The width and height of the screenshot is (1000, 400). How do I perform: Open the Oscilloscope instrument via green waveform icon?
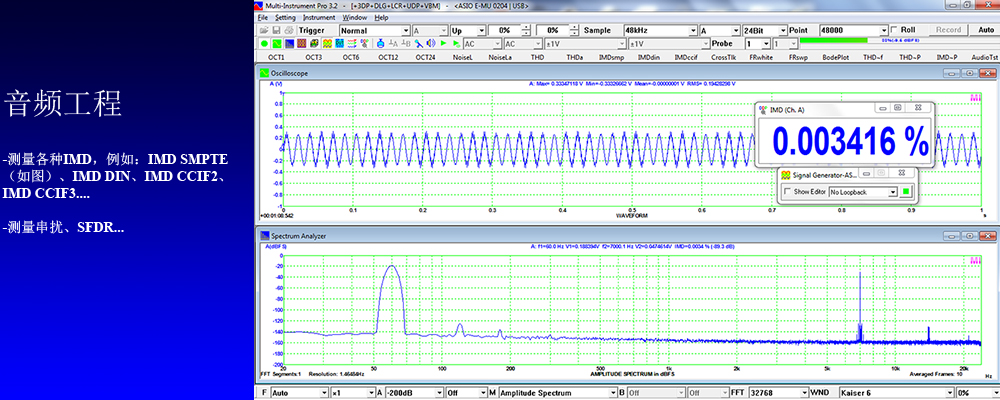277,43
